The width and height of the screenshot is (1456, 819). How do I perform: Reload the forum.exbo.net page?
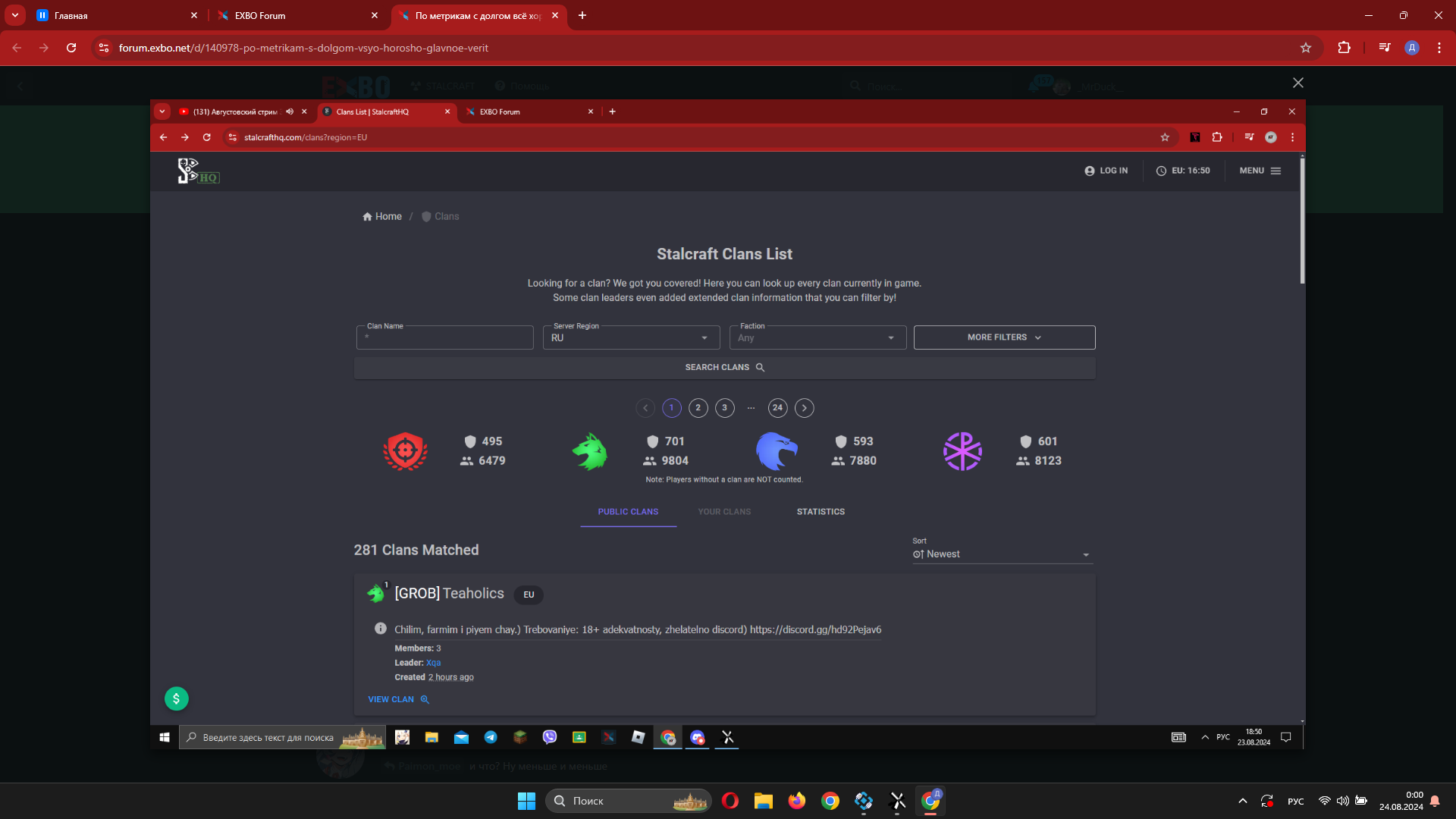click(x=71, y=48)
